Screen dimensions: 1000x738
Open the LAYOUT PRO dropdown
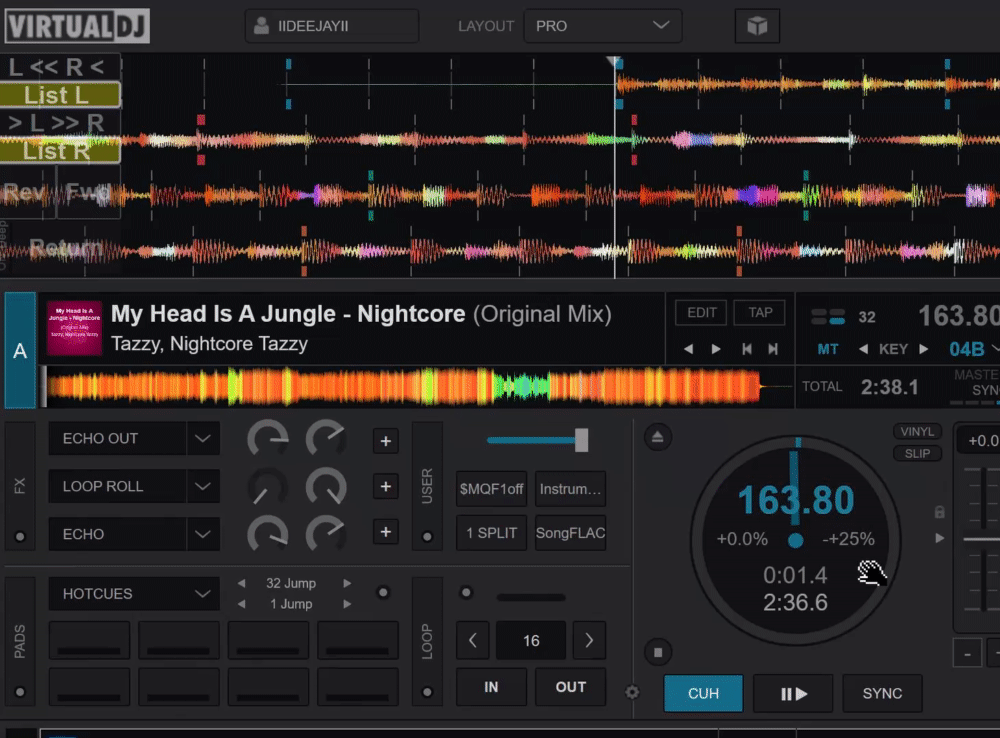pyautogui.click(x=603, y=26)
